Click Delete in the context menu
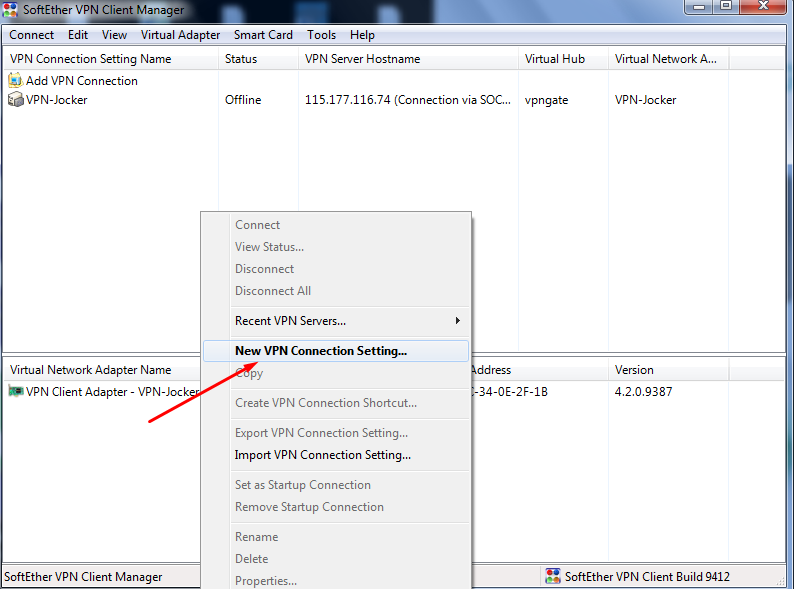This screenshot has width=794, height=589. (336, 559)
